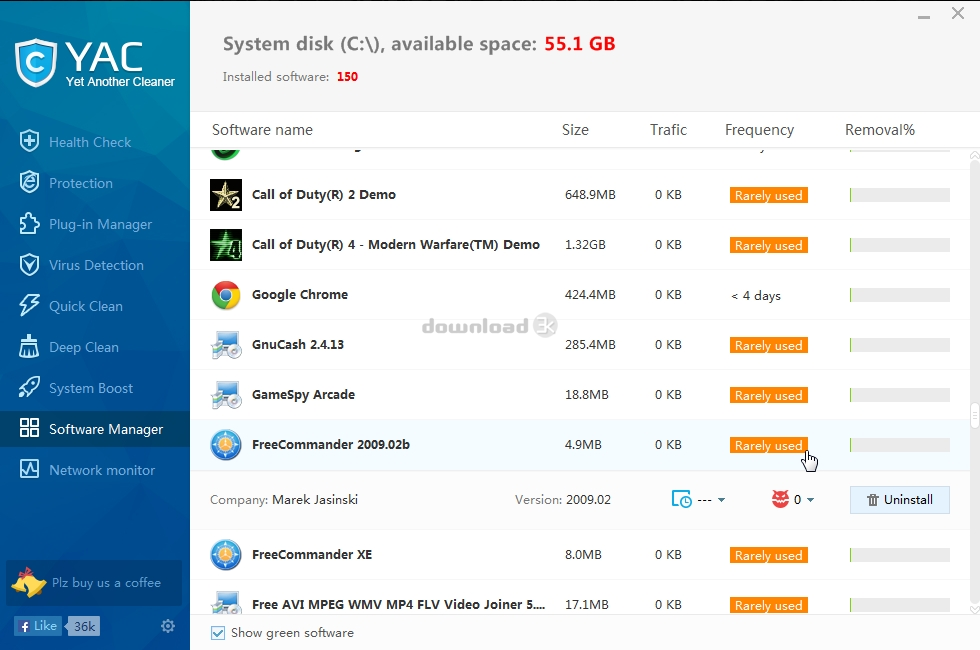The image size is (980, 650).
Task: Click Removal% bar for Google Chrome
Action: [899, 295]
